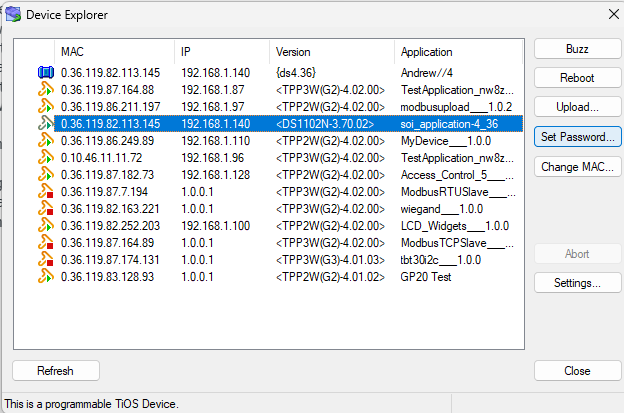624x413 pixels.
Task: Click the red stopped icon for ModbusRTUSlave device
Action: [x=46, y=191]
